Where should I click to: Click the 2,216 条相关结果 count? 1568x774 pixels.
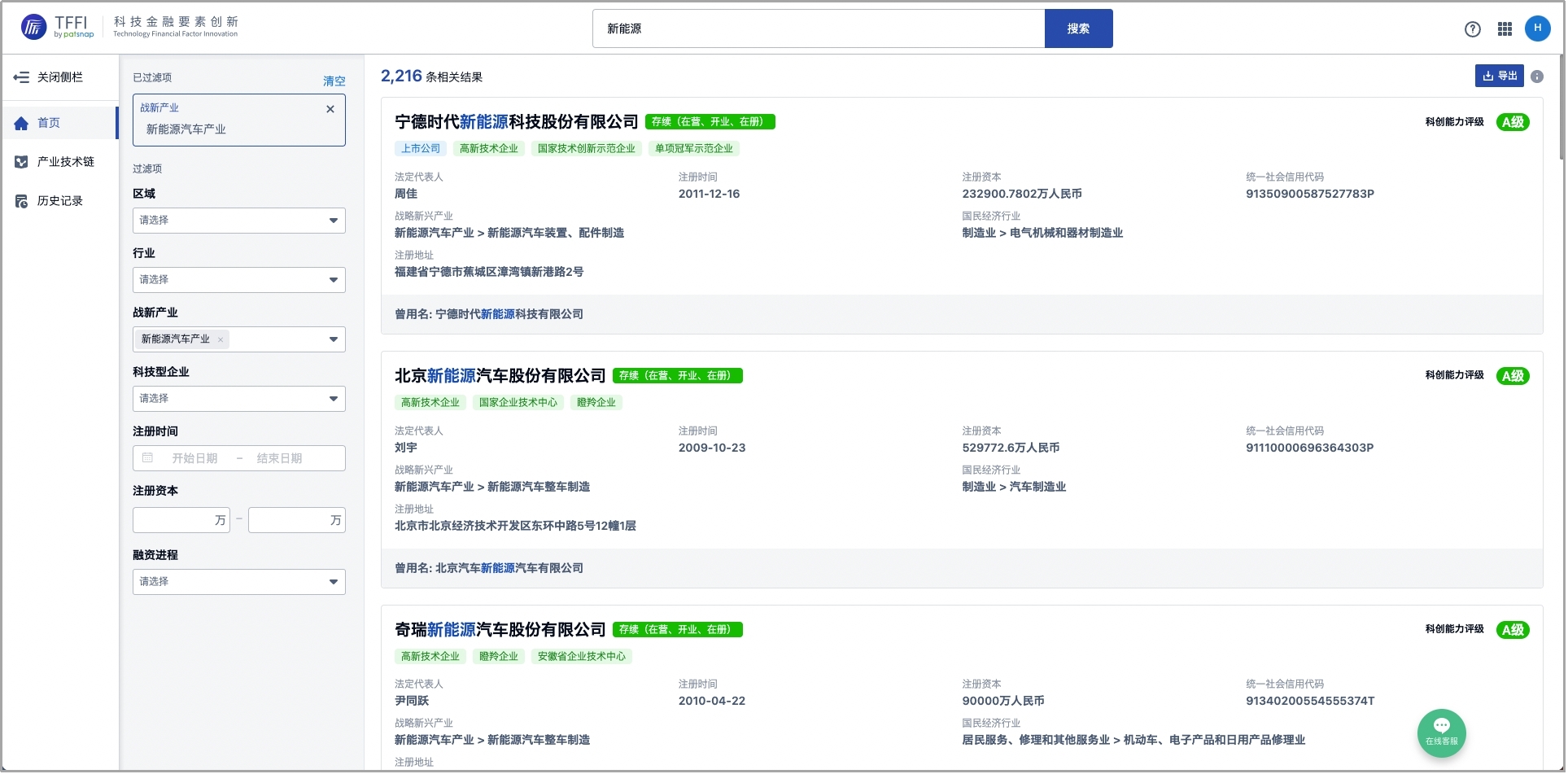point(431,77)
